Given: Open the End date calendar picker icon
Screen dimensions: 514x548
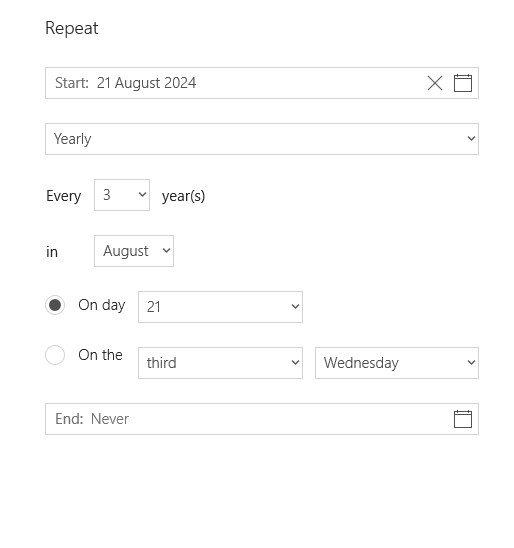Looking at the screenshot, I should pos(463,419).
